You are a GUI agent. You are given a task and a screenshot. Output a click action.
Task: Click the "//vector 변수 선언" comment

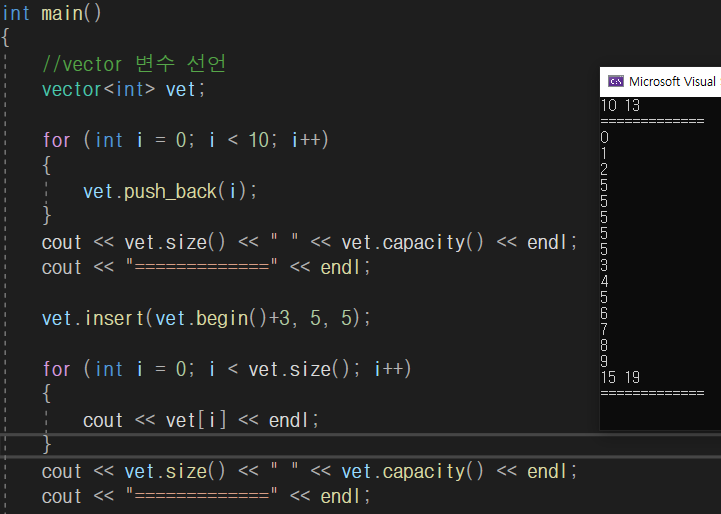point(134,64)
